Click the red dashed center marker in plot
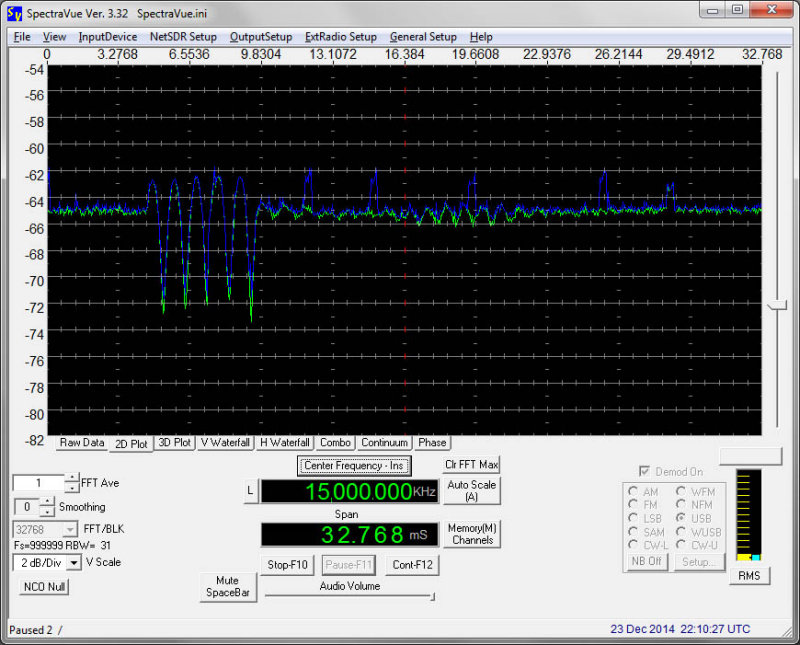Screen dimensions: 800x645 (405, 250)
